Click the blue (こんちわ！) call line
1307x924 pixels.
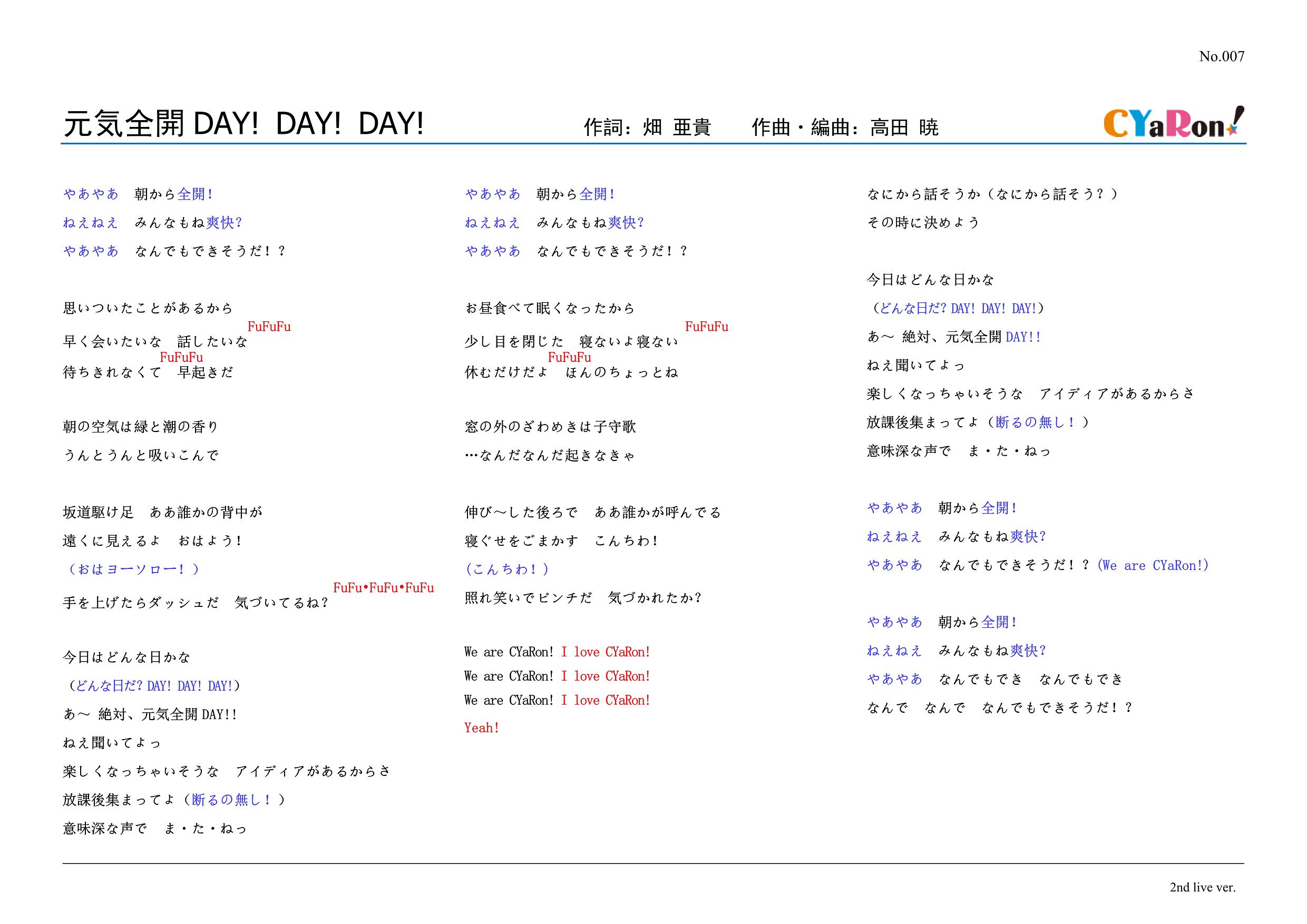[x=507, y=569]
